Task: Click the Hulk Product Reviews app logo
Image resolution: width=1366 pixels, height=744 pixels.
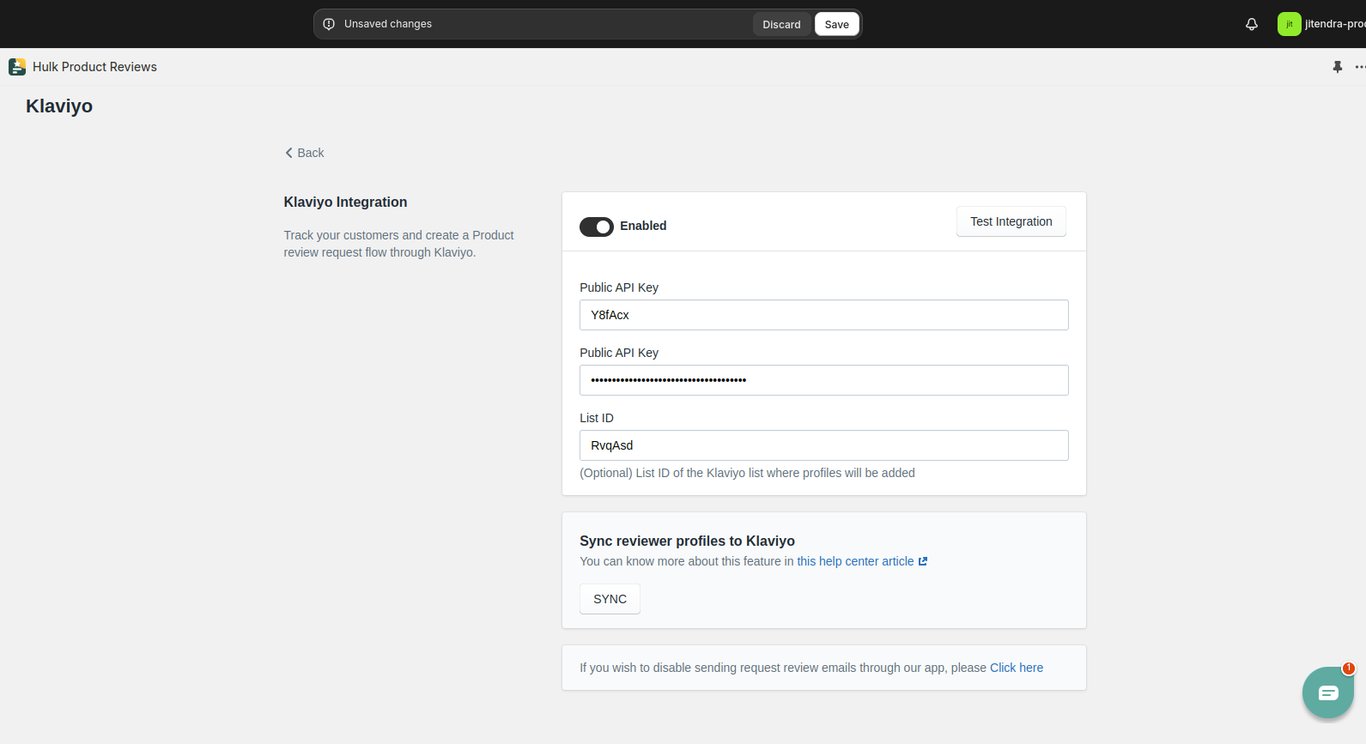Action: pyautogui.click(x=17, y=67)
